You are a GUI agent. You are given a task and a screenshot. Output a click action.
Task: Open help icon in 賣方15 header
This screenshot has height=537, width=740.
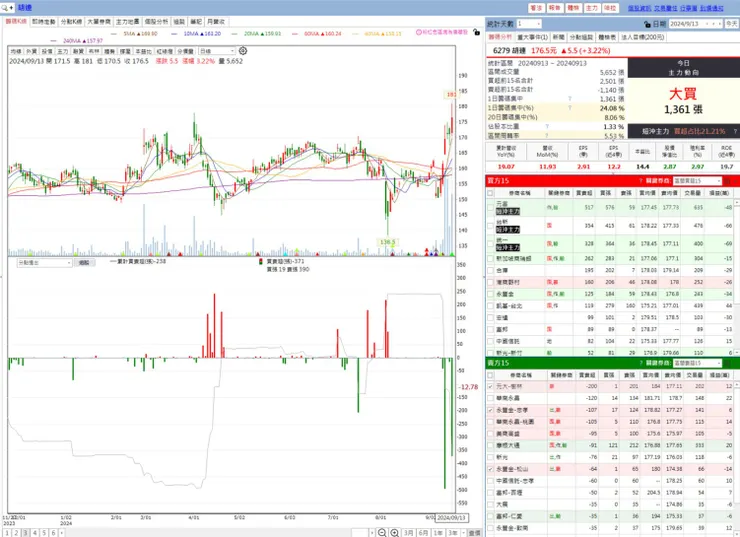coord(641,363)
